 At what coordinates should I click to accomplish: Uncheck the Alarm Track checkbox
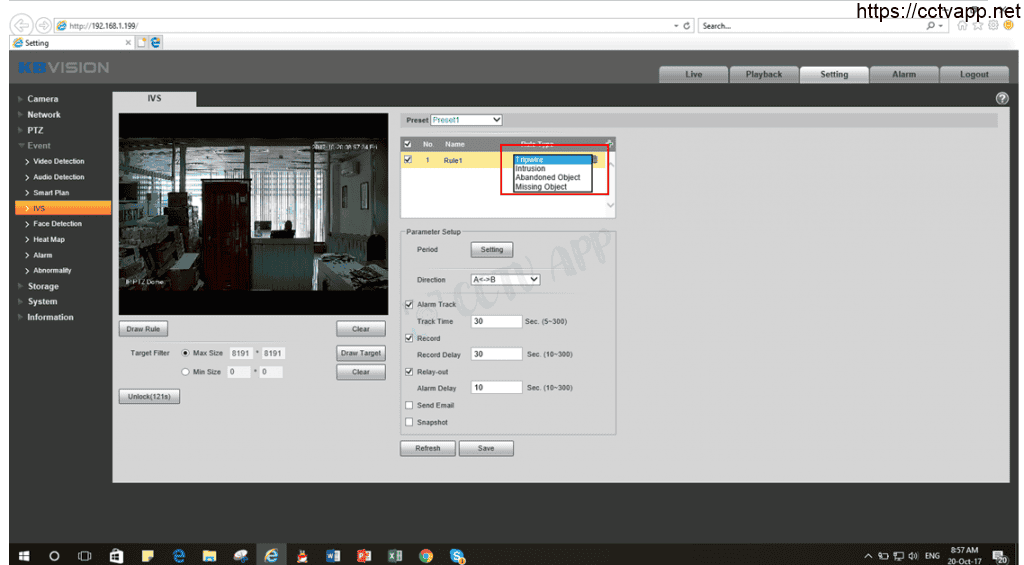[409, 304]
